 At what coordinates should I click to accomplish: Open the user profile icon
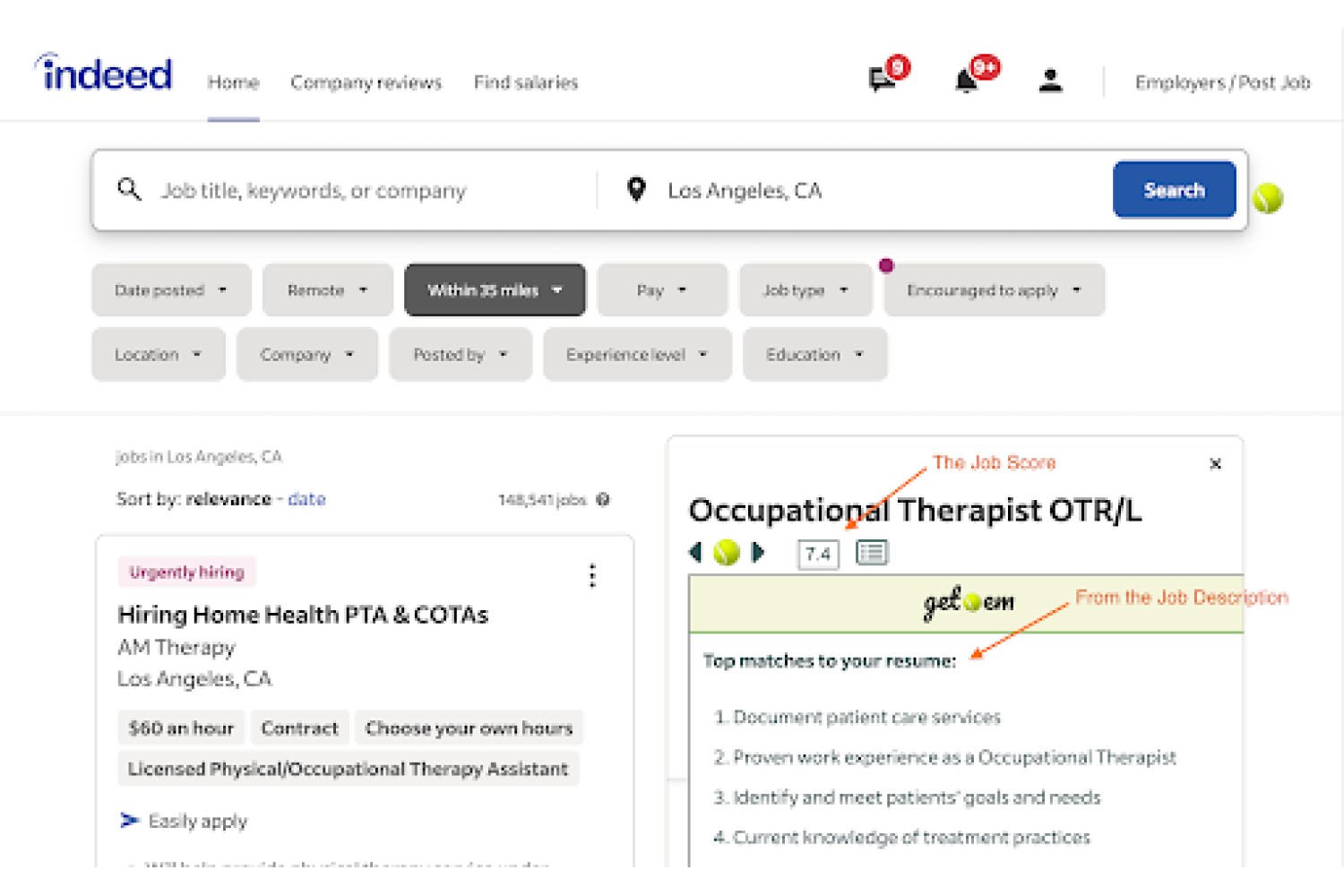pos(1050,81)
